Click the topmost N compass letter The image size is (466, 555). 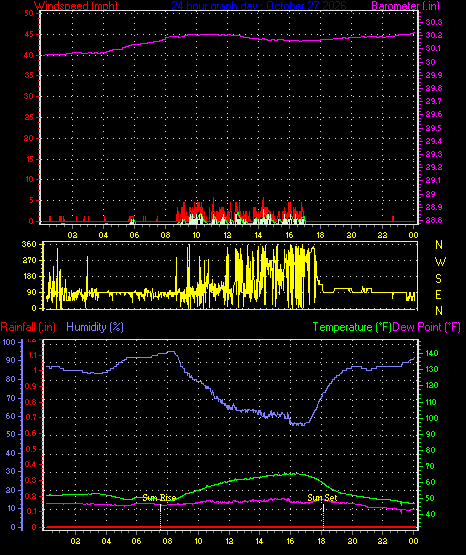(x=439, y=245)
